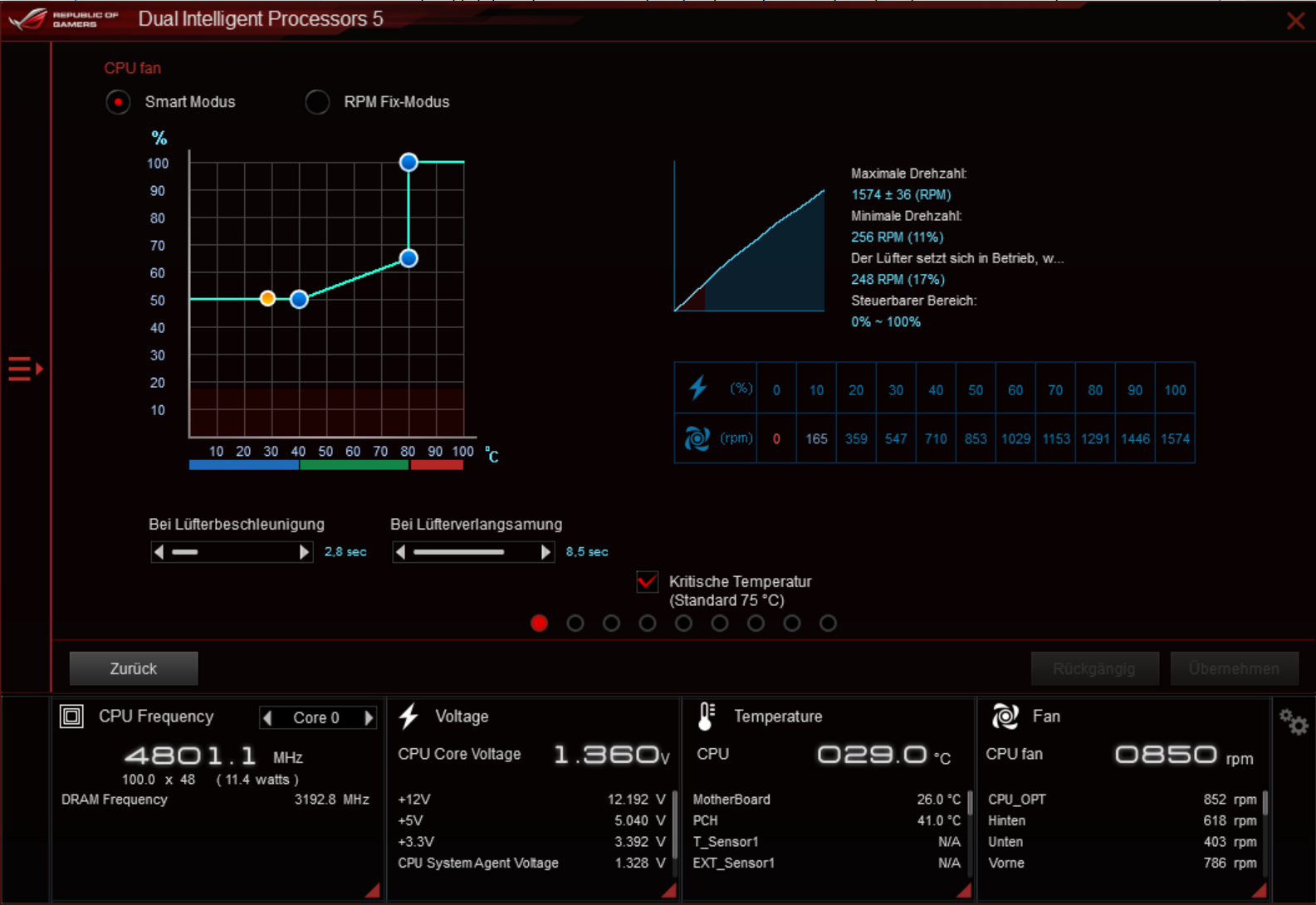This screenshot has width=1316, height=905.
Task: Decrease Lüfterverlangsamung time with left arrow
Action: (400, 552)
